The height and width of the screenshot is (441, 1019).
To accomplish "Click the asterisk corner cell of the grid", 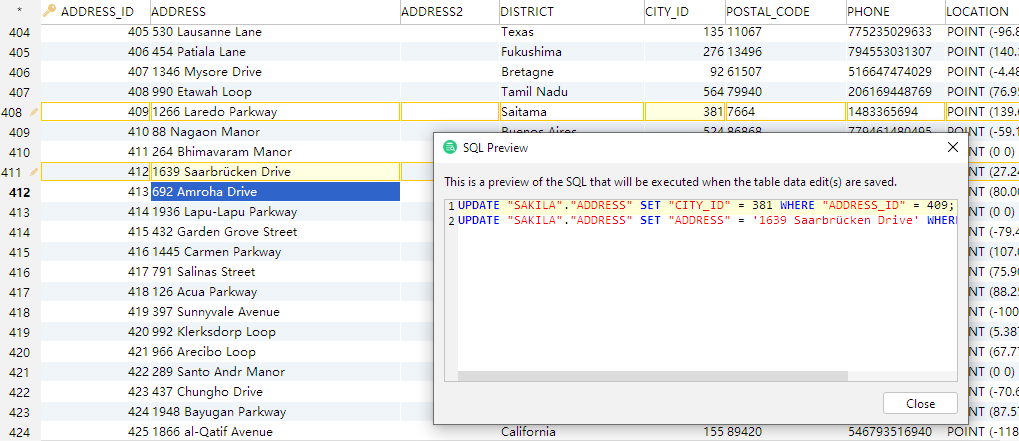I will (x=19, y=11).
